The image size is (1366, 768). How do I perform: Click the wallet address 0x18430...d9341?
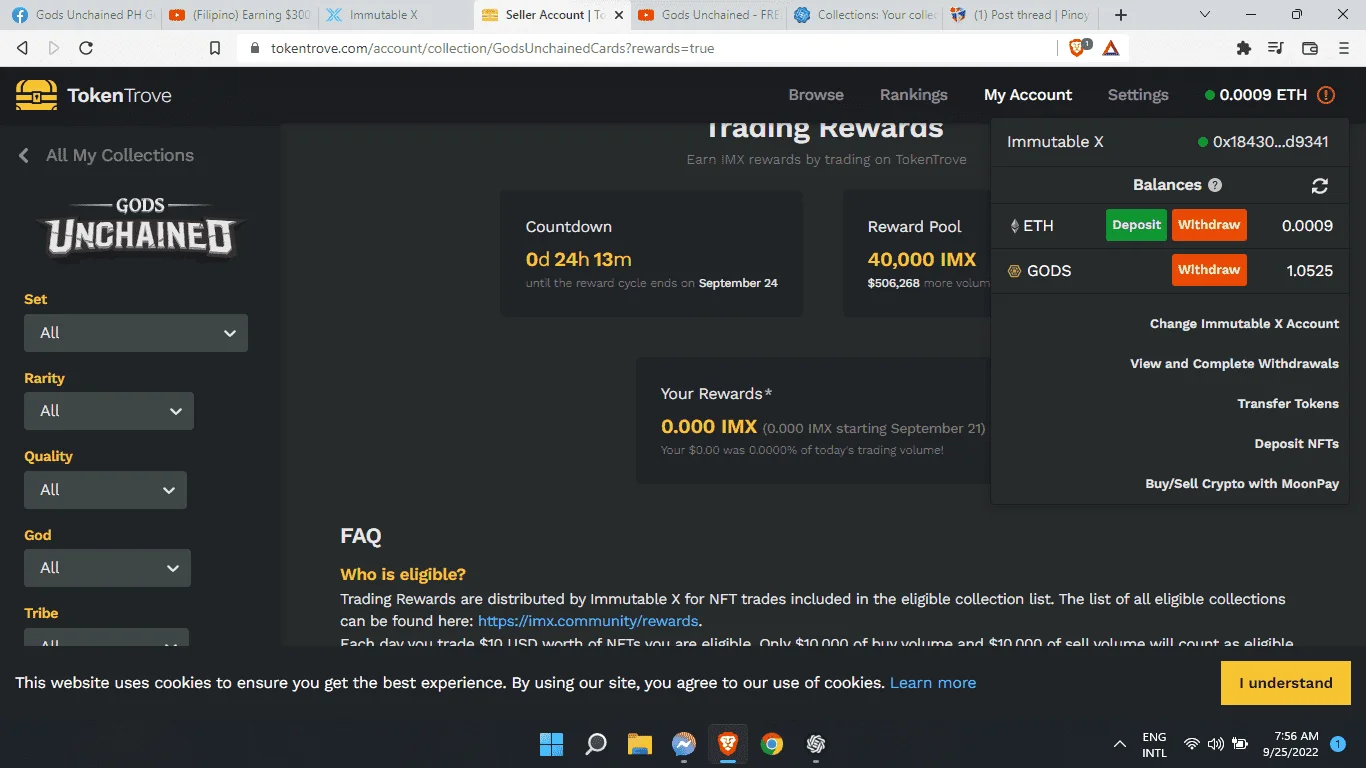click(1271, 142)
